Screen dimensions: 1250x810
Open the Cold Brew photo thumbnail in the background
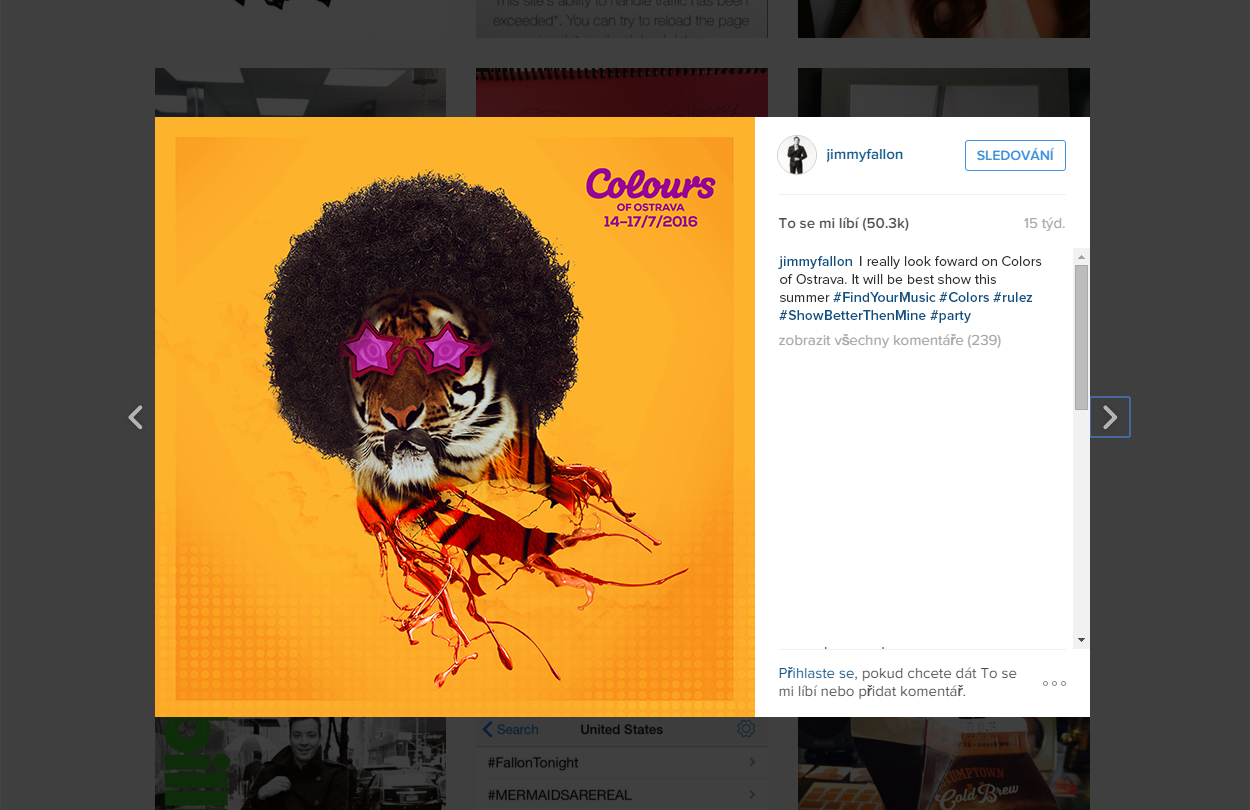944,763
